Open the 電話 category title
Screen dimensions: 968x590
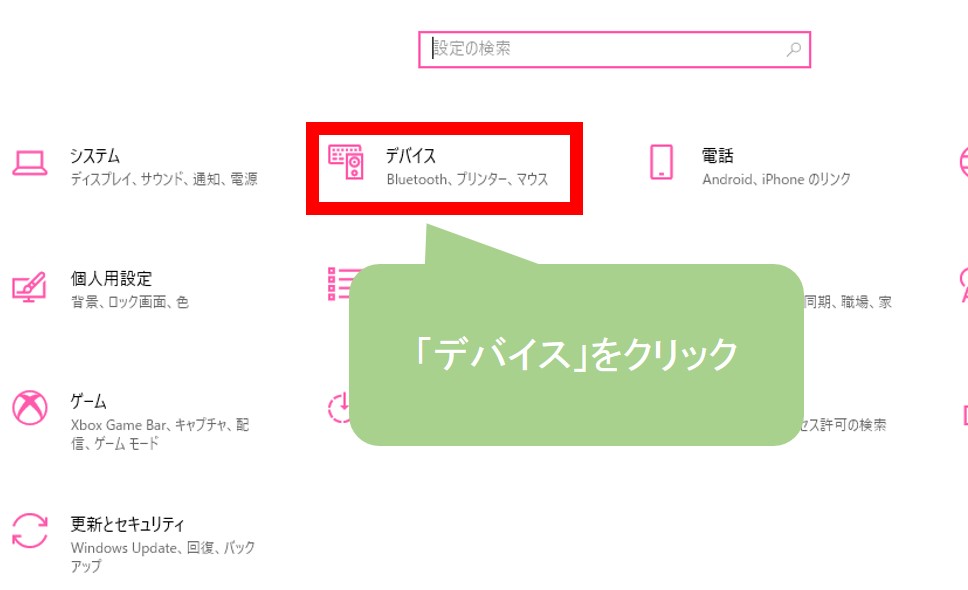[x=717, y=156]
